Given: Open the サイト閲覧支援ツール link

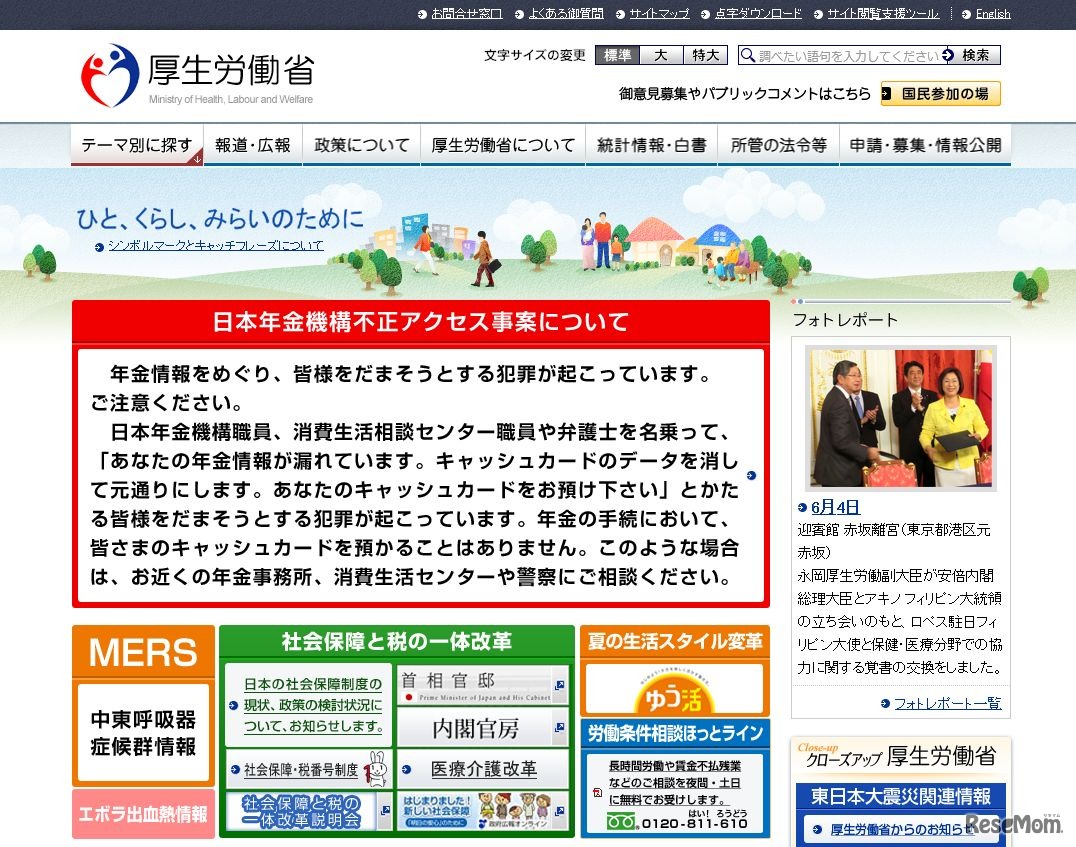Looking at the screenshot, I should pyautogui.click(x=883, y=13).
